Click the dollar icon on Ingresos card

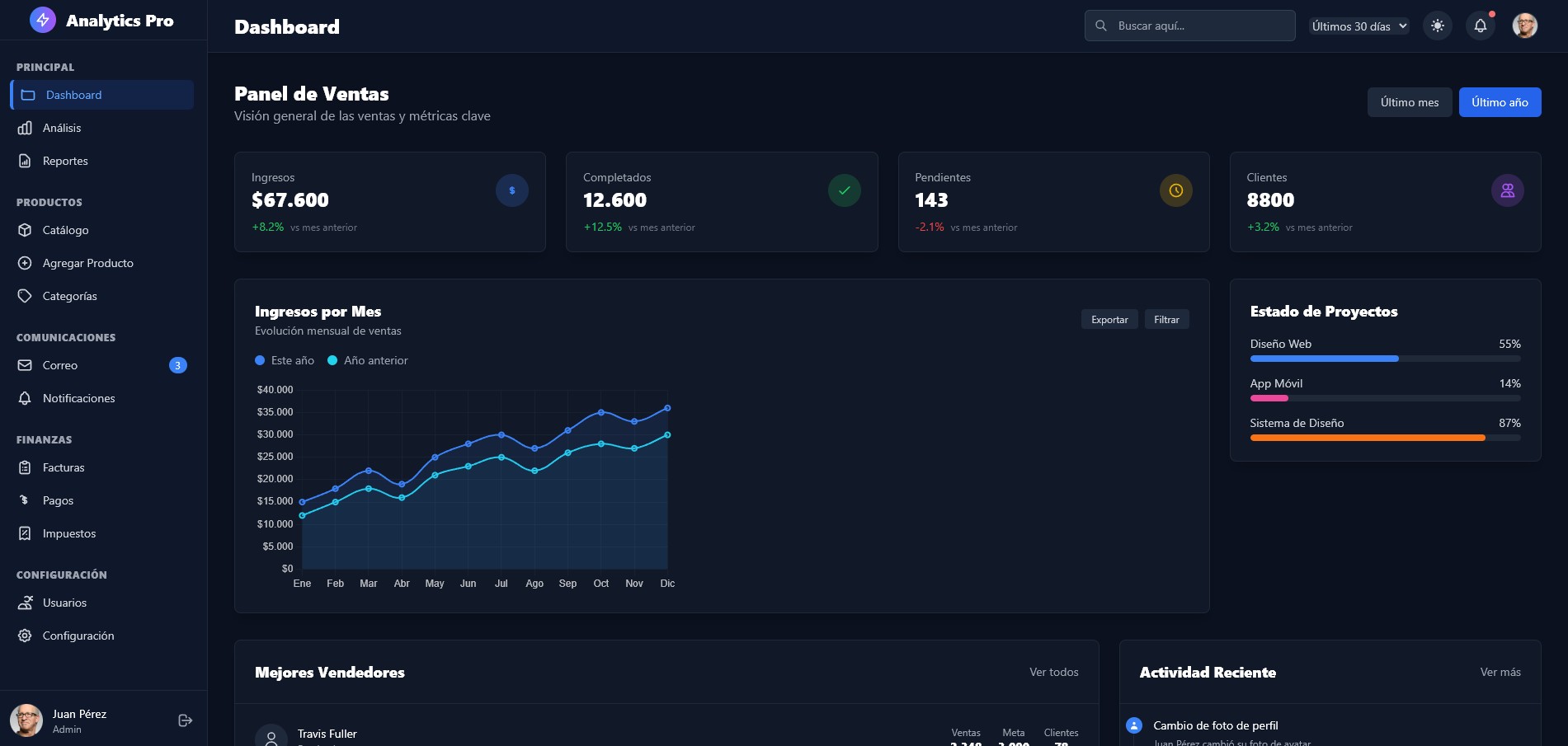coord(512,190)
